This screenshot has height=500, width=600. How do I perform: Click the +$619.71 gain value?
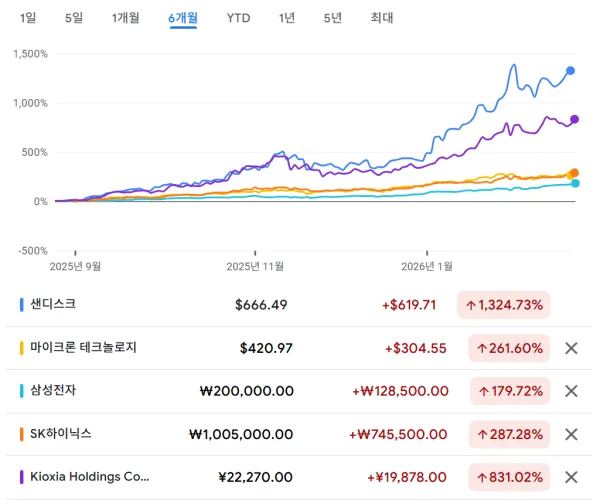(409, 305)
